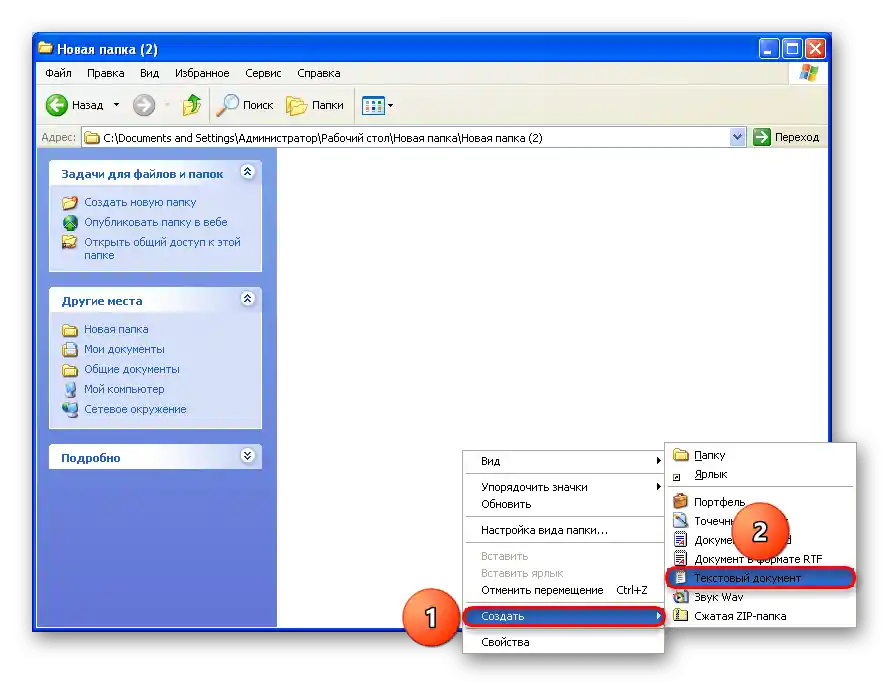Open the Избранное menu
The width and height of the screenshot is (889, 686).
[202, 73]
